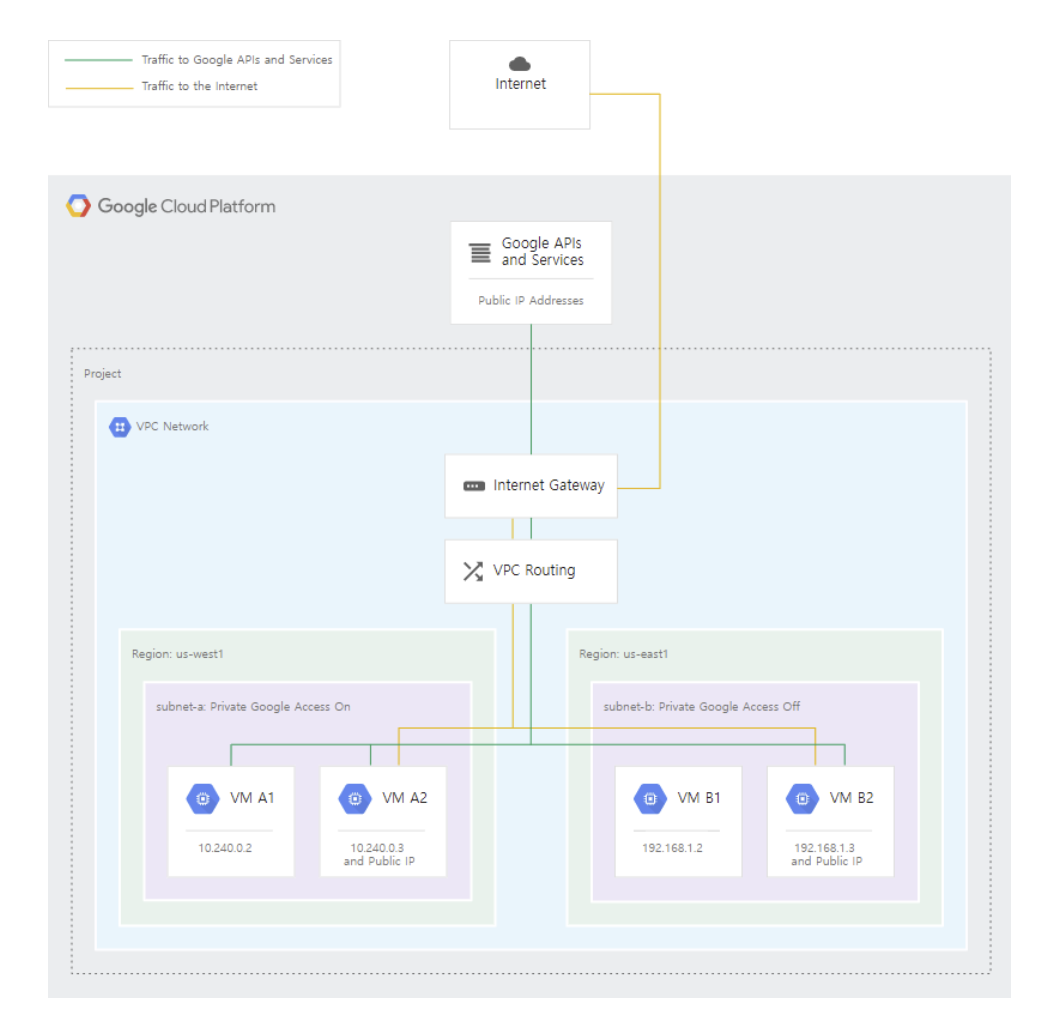
Task: Click the 'Google Cloud Platform' title text
Action: pyautogui.click(x=186, y=207)
